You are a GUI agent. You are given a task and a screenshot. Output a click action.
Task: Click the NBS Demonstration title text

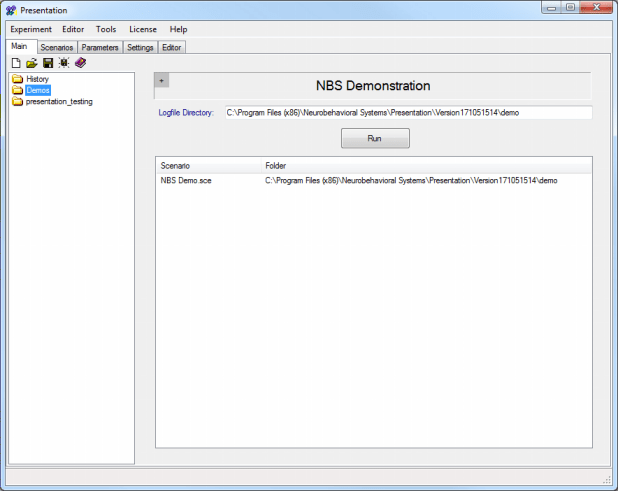click(x=373, y=86)
